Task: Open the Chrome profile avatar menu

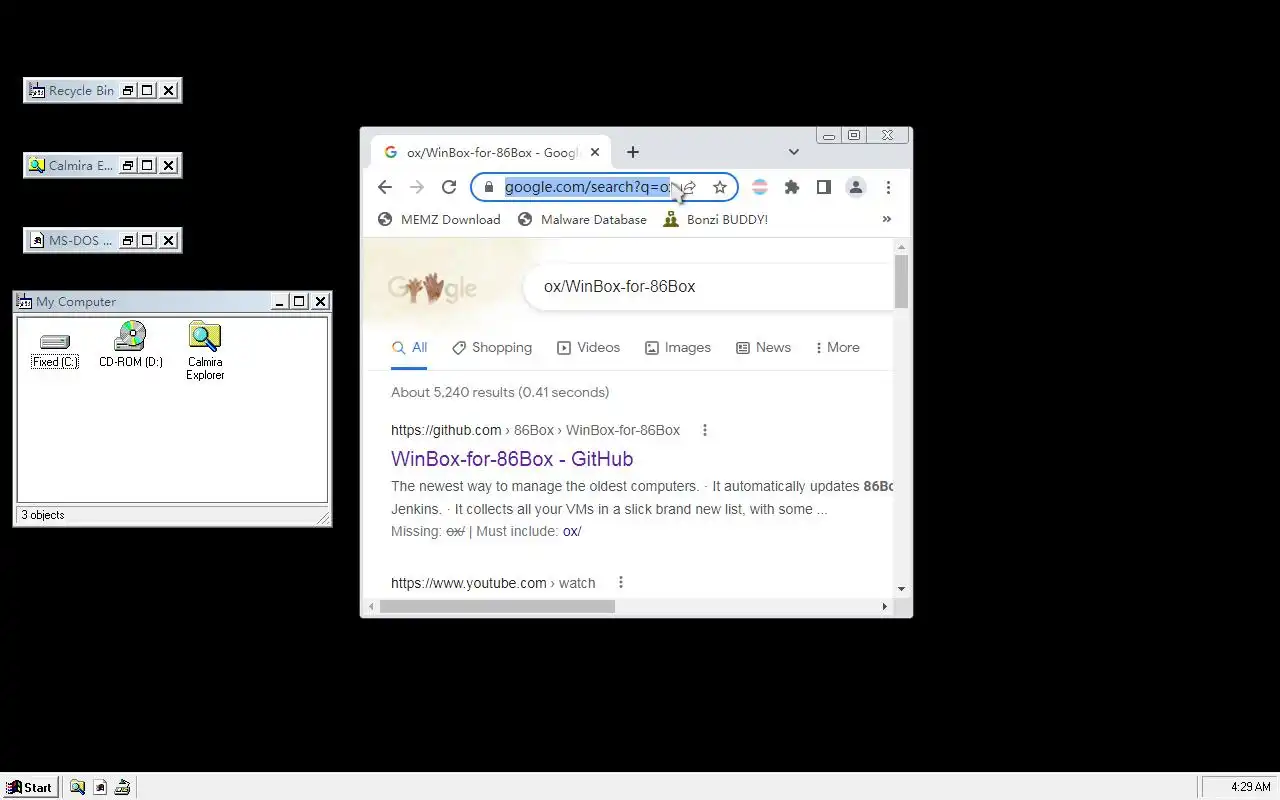Action: [856, 187]
